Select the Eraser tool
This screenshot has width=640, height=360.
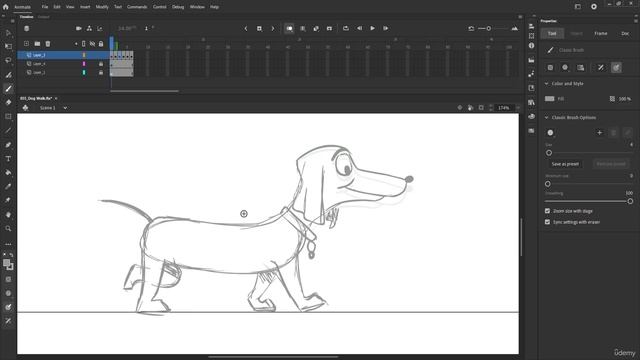coord(8,102)
